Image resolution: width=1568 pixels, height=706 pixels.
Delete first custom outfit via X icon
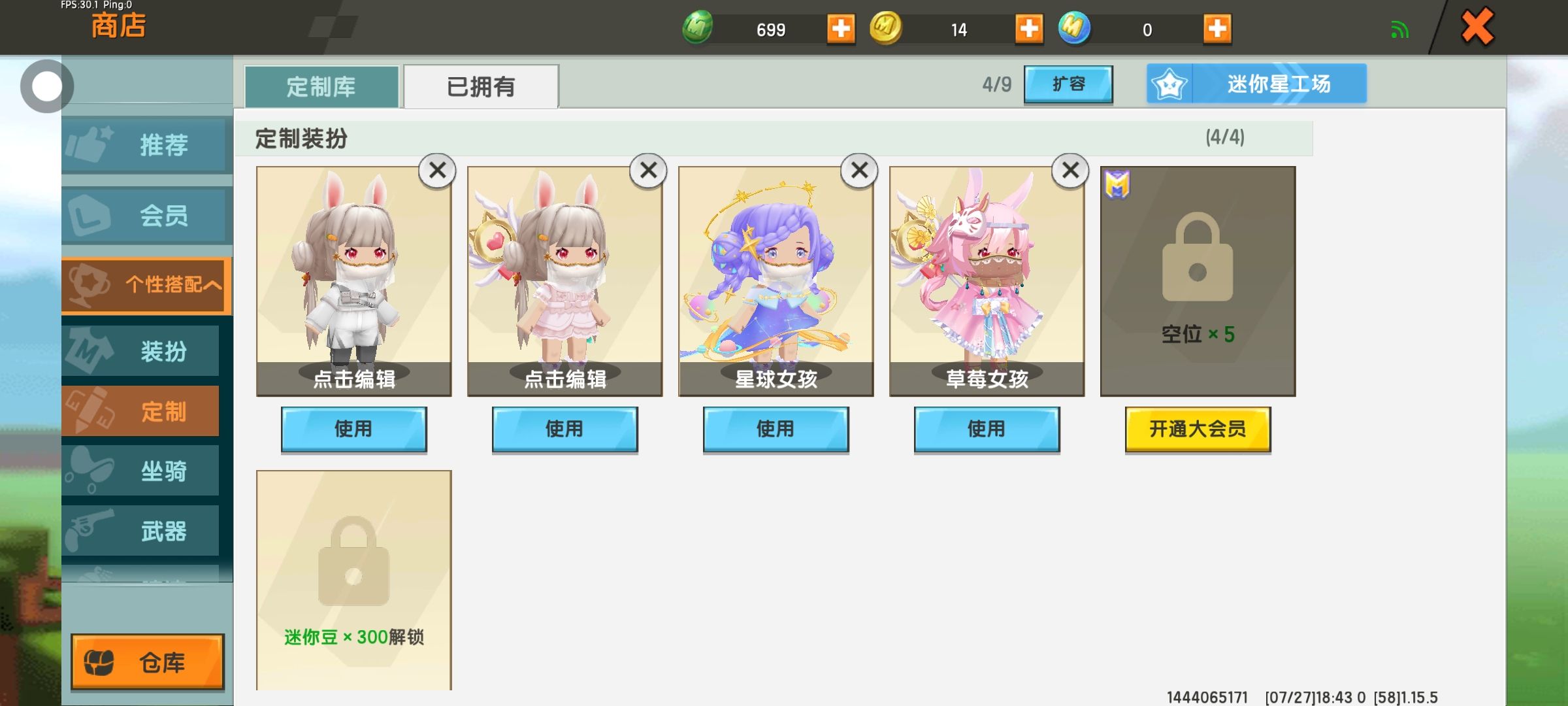coord(437,171)
